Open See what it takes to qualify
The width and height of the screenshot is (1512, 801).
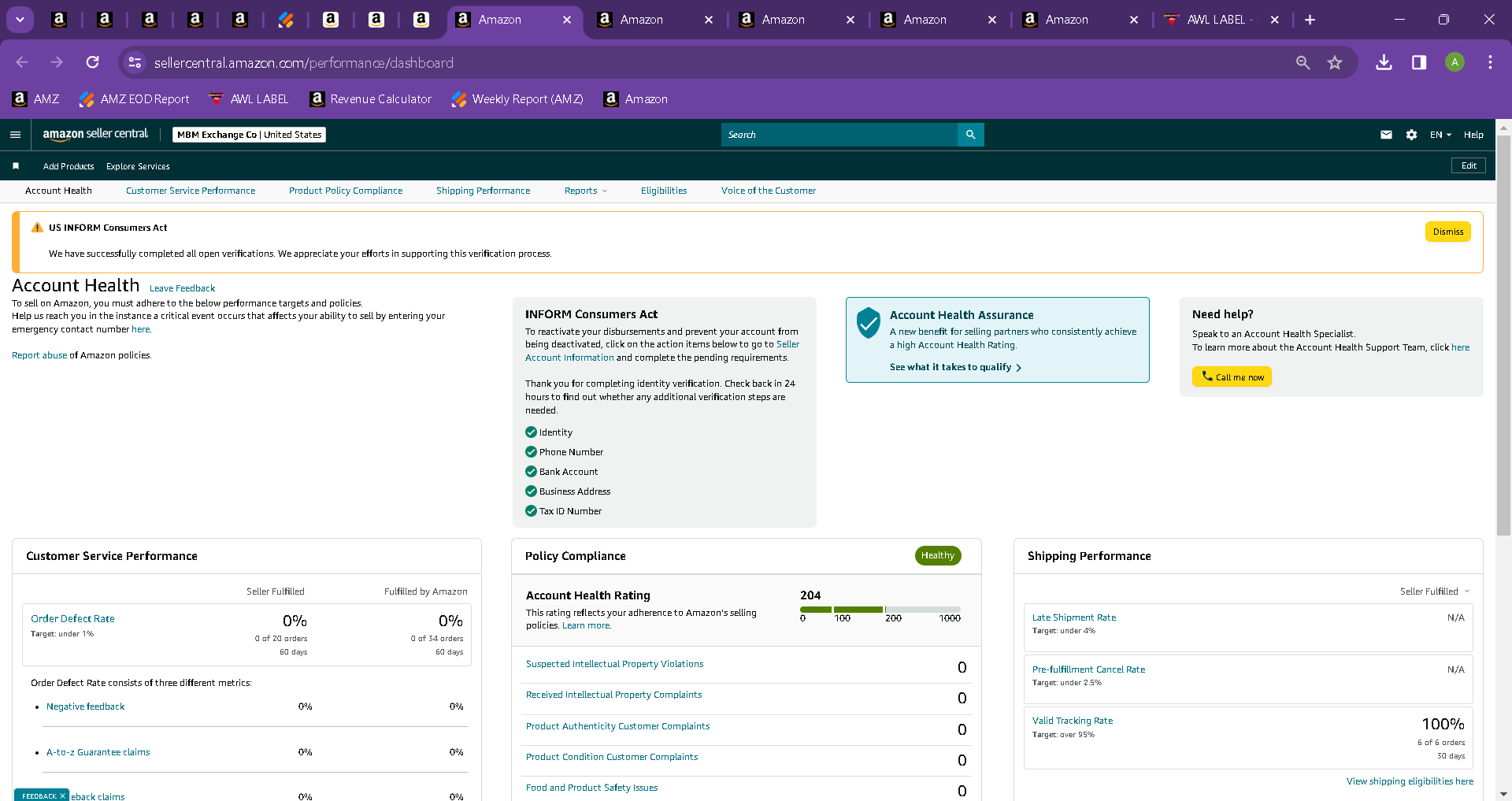[955, 367]
